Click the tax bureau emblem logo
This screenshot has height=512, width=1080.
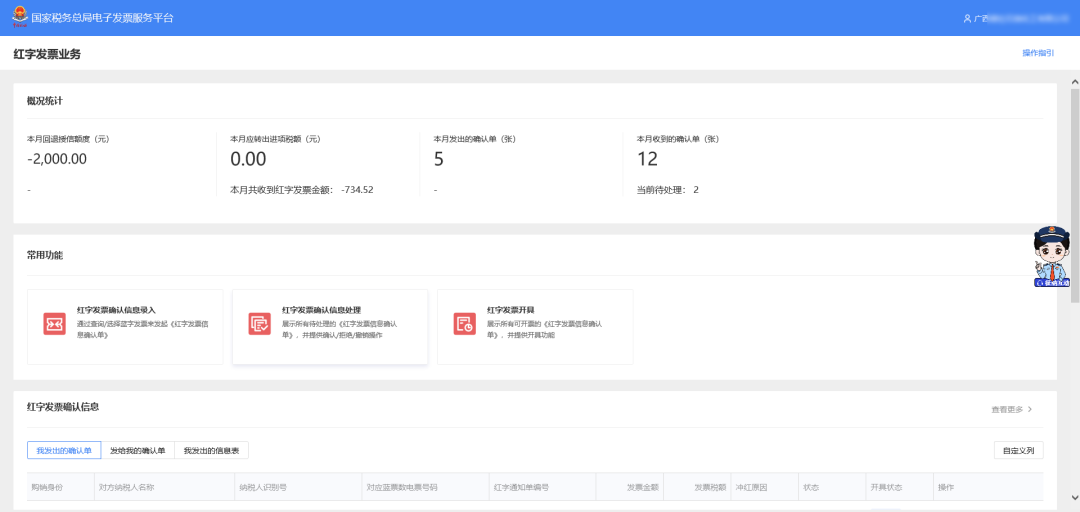coord(19,17)
